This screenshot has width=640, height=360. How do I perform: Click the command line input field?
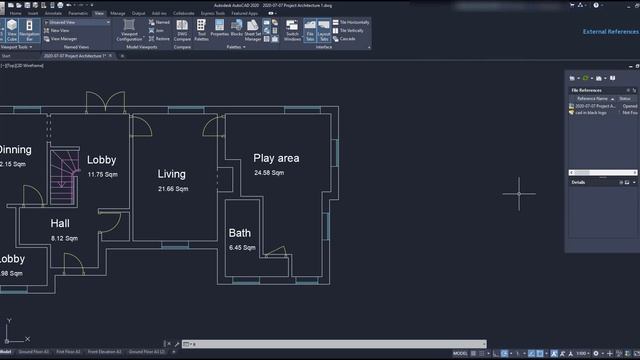click(x=334, y=344)
